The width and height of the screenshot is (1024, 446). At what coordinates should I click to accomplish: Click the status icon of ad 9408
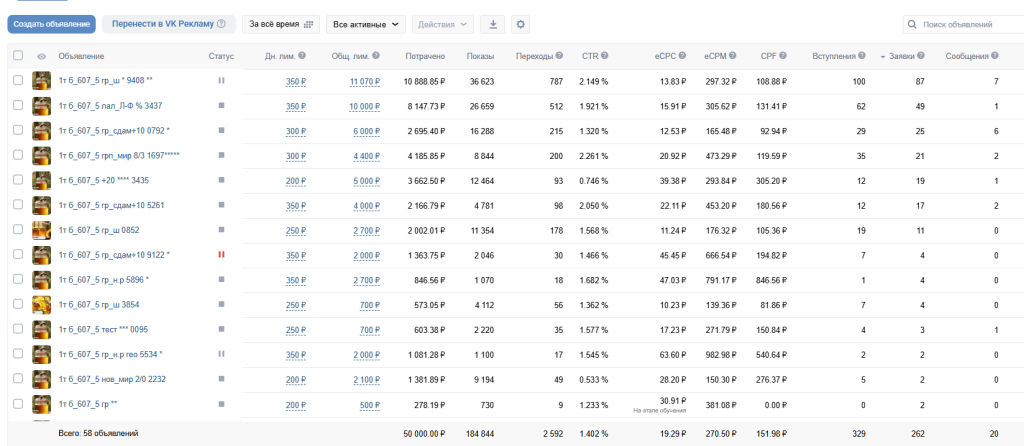pyautogui.click(x=221, y=80)
